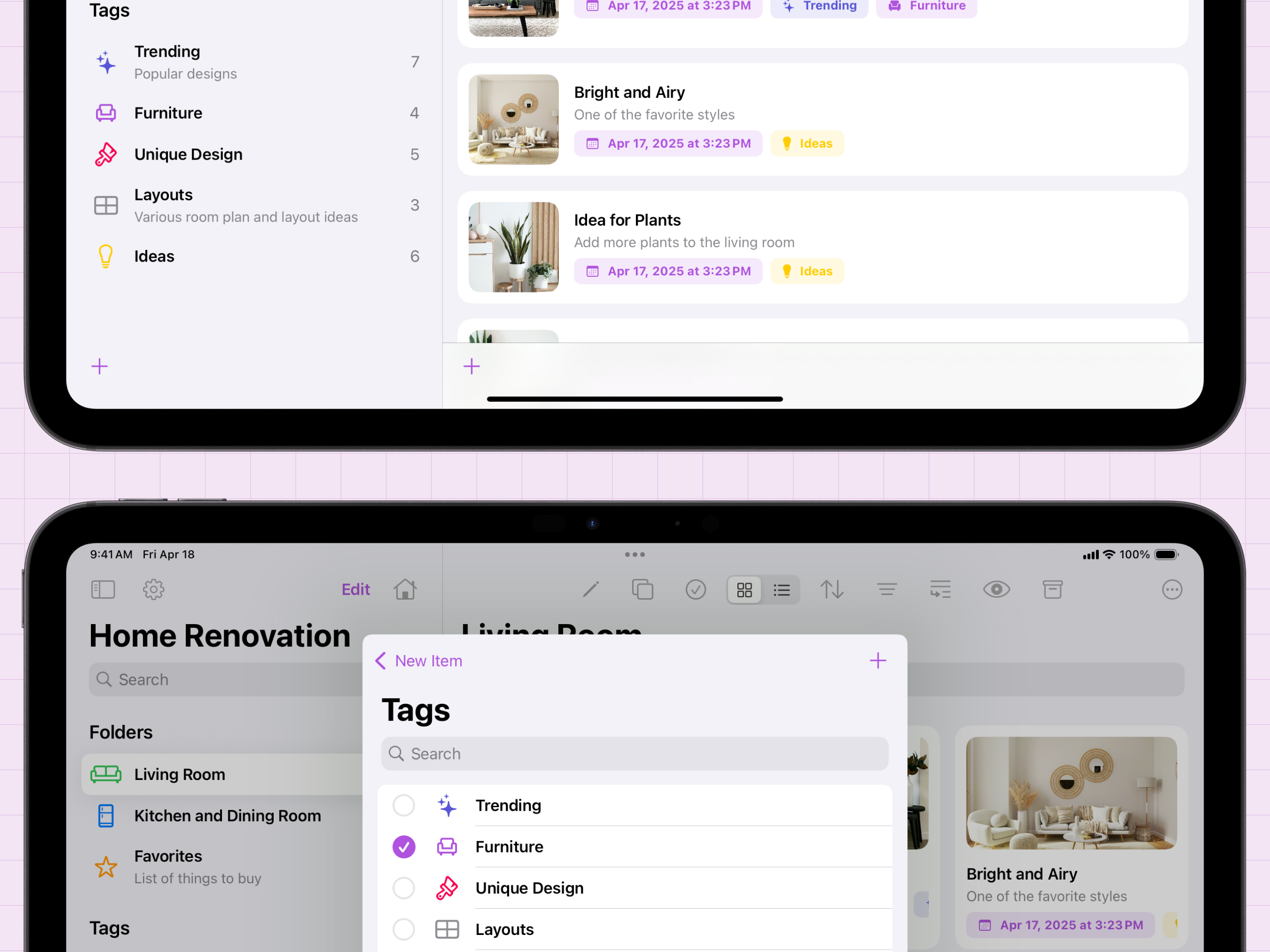This screenshot has height=952, width=1270.
Task: Click the Living Room couch icon
Action: (106, 774)
